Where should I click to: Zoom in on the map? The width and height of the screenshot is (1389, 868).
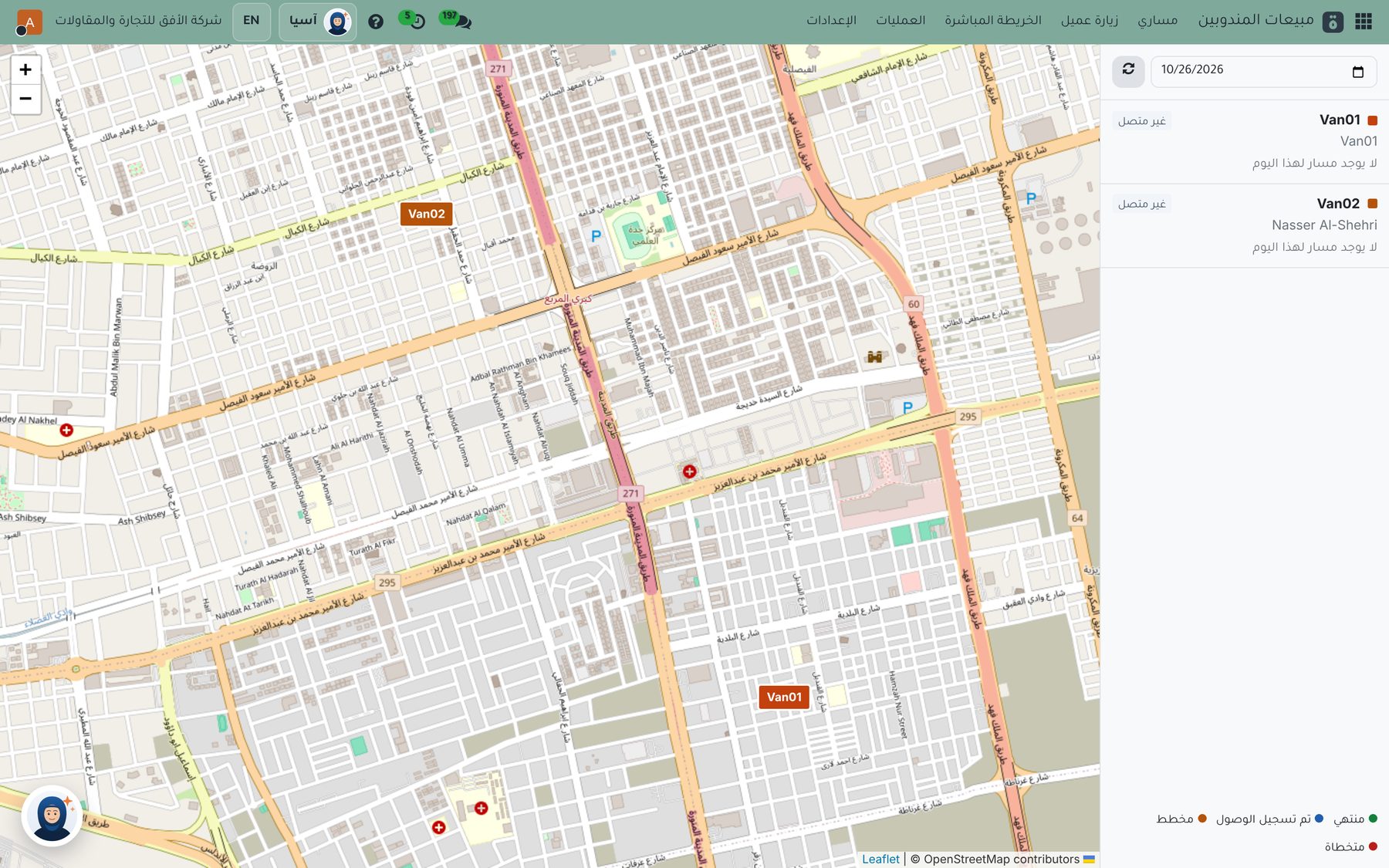tap(25, 70)
